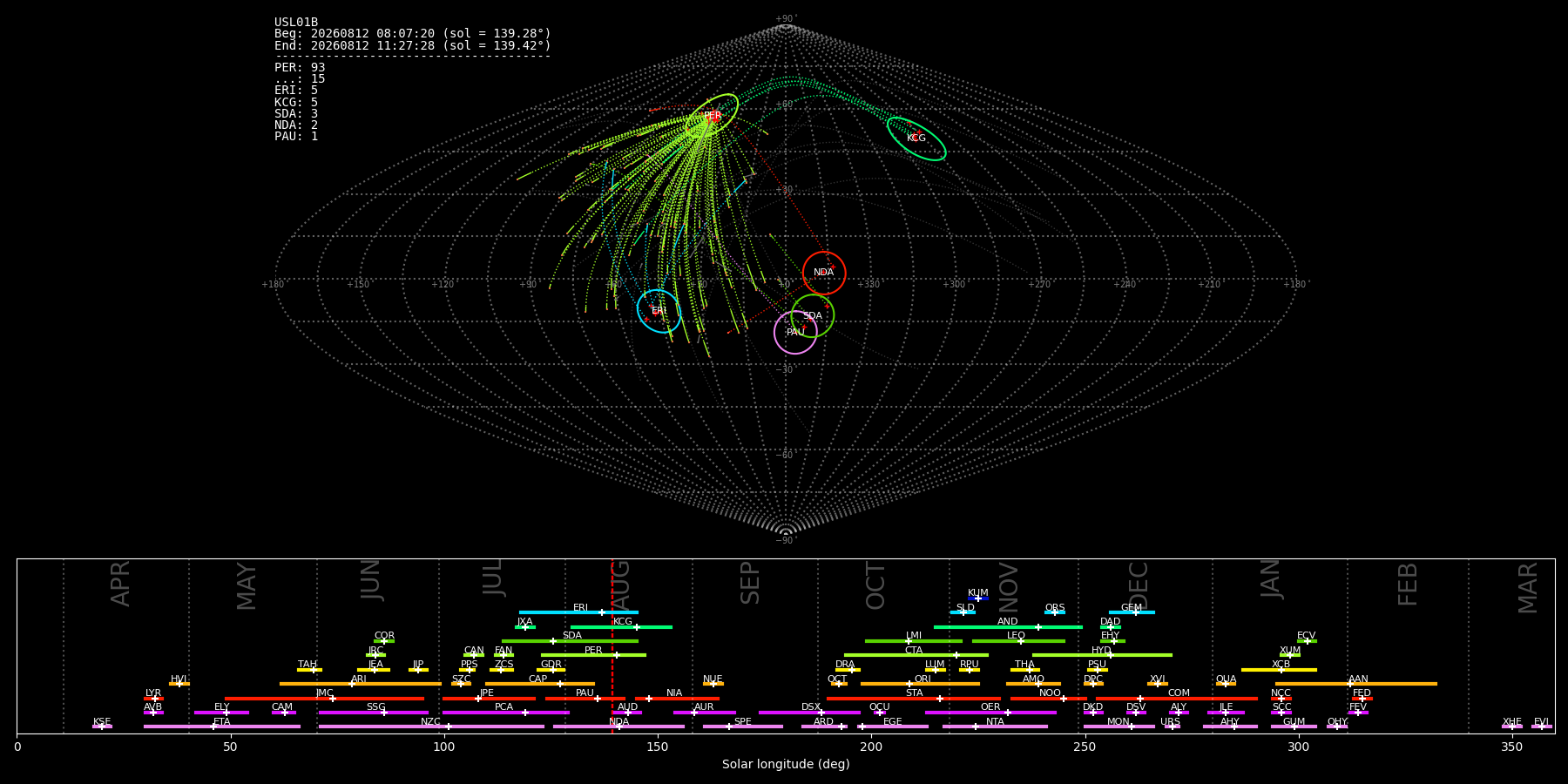This screenshot has height=784, width=1568.
Task: Click the red dashed current-date line in the timeline
Action: 612,645
